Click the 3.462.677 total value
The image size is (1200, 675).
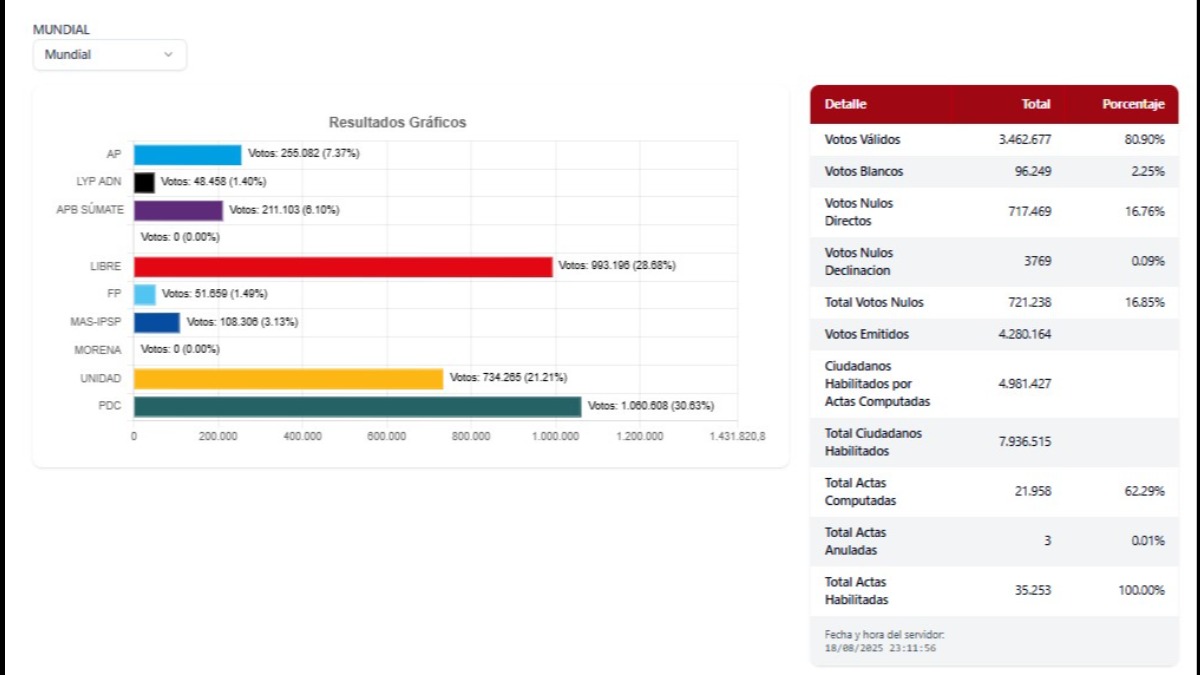tap(1025, 139)
